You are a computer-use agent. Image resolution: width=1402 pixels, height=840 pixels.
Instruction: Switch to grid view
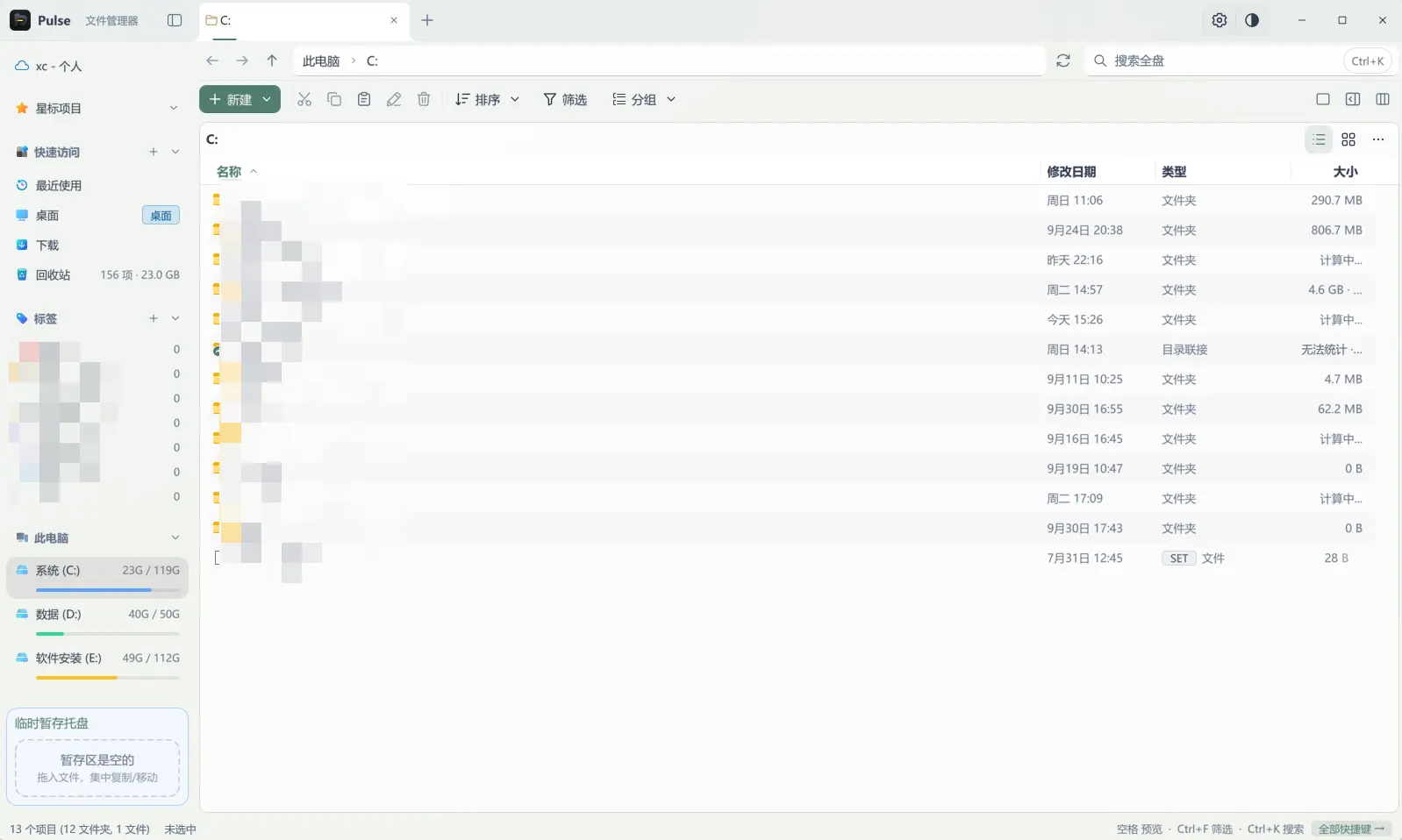point(1348,139)
